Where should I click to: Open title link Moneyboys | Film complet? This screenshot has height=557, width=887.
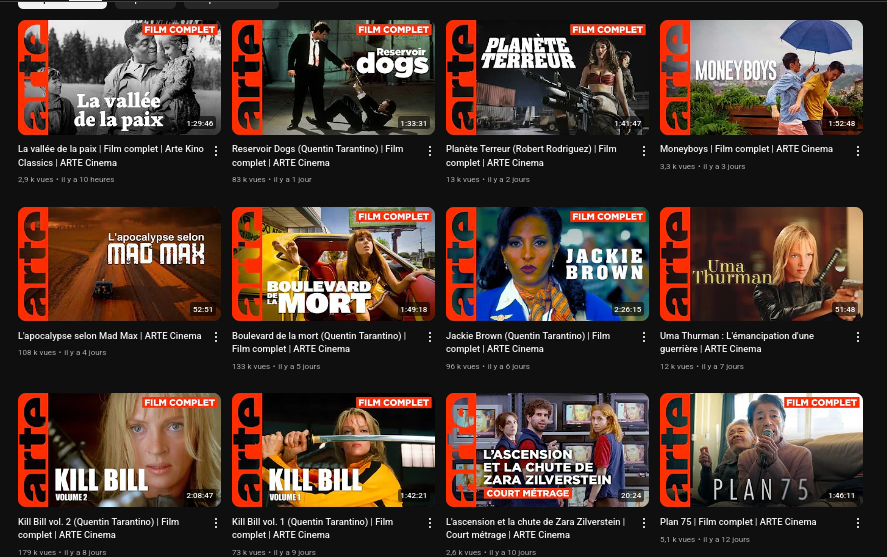click(746, 149)
